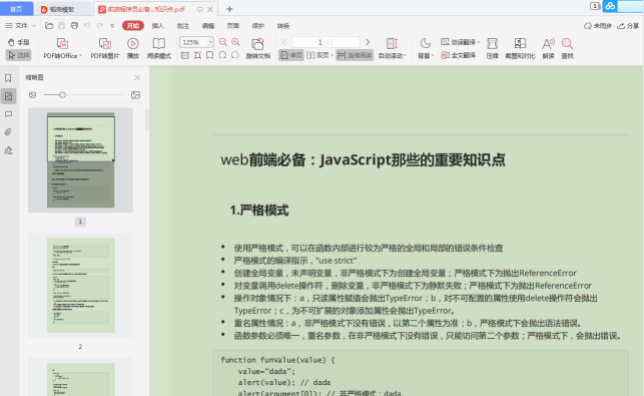Open the comments sidebar panel
This screenshot has width=644, height=396.
coord(8,114)
